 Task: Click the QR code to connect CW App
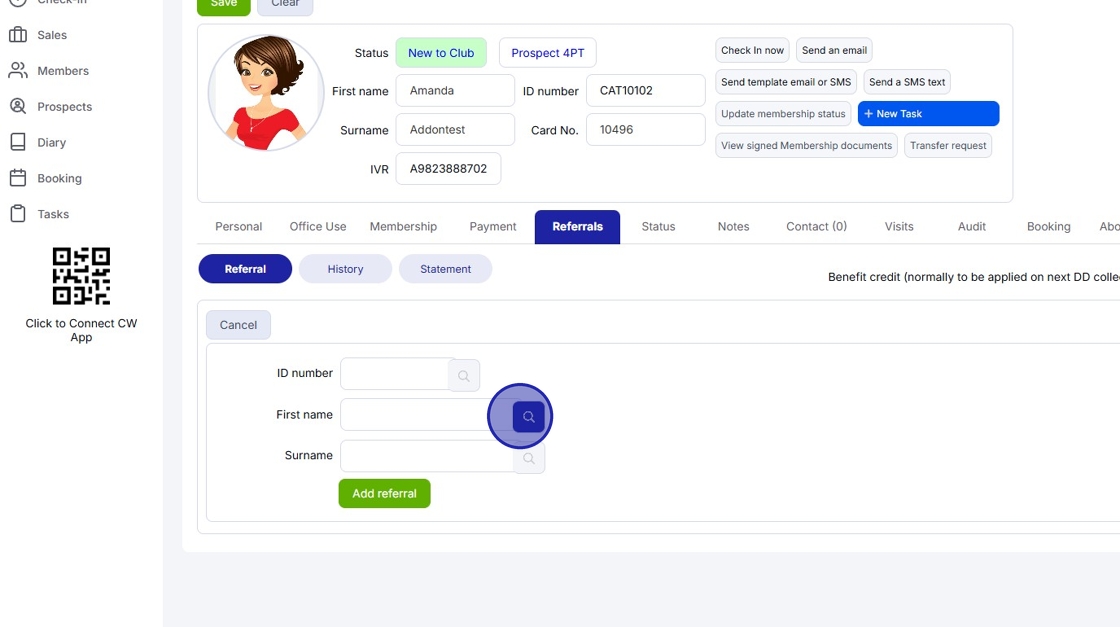[x=81, y=276]
